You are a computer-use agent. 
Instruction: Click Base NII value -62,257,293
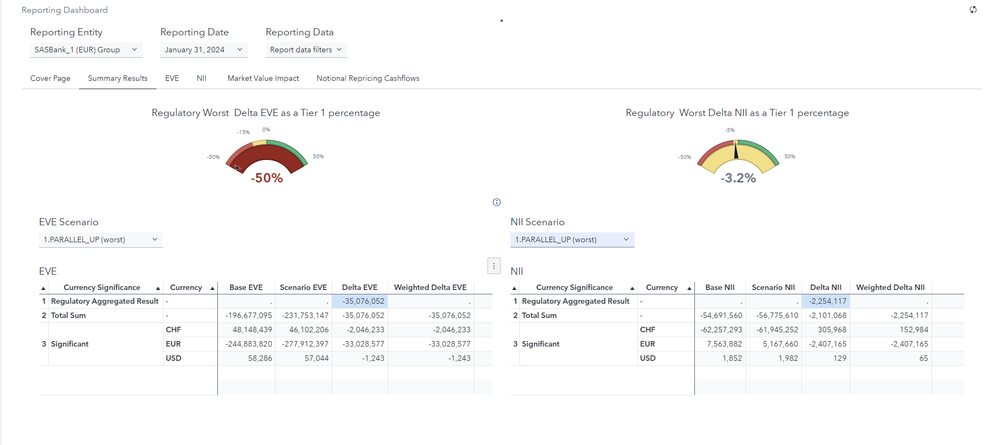[x=721, y=330]
